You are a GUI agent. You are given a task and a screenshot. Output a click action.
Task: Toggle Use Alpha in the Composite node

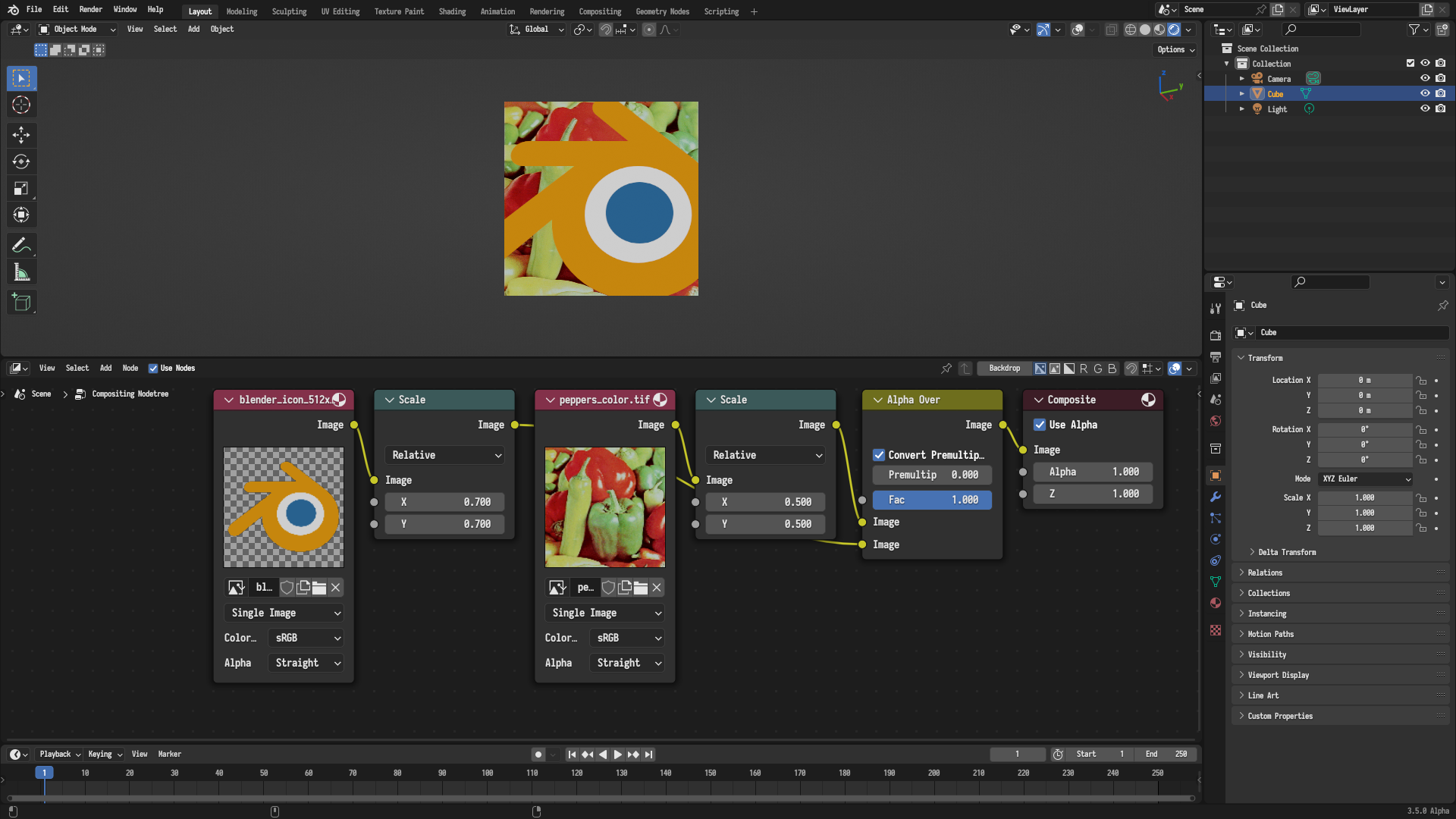[1040, 425]
